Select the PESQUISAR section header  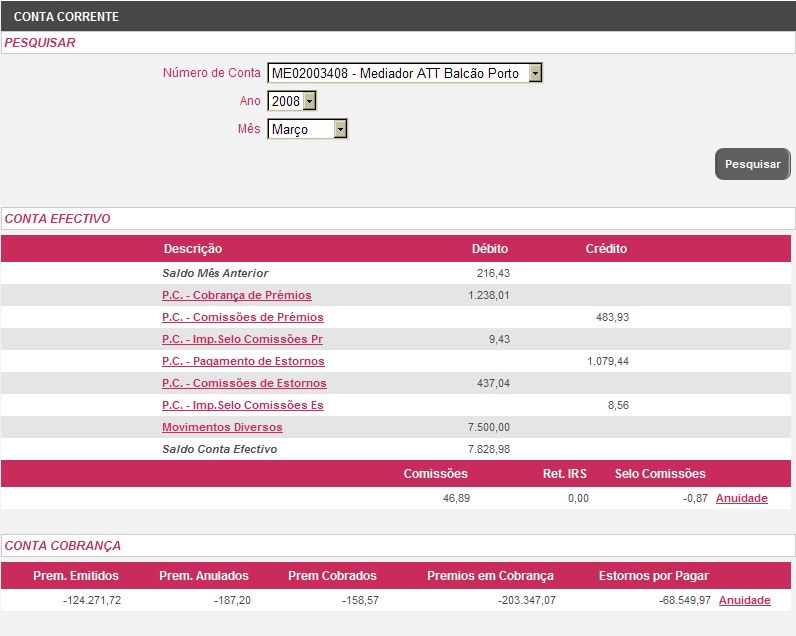[40, 43]
